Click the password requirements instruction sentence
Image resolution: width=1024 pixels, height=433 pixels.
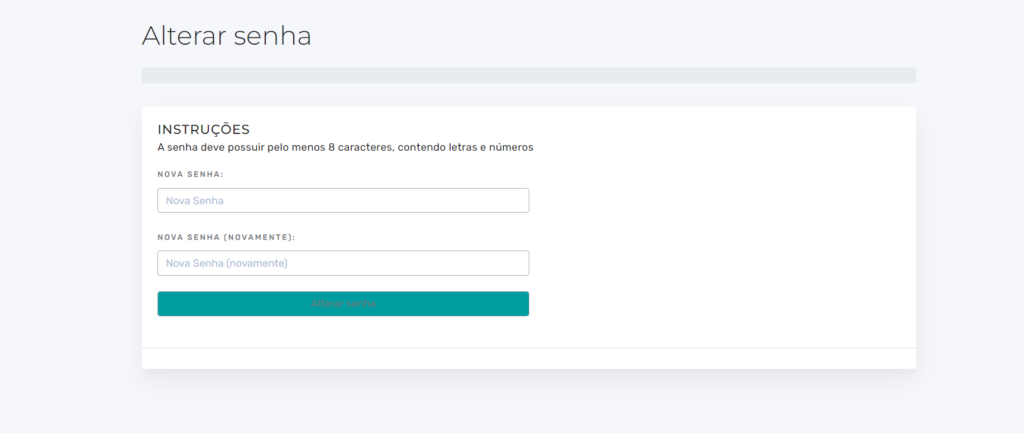pos(345,148)
